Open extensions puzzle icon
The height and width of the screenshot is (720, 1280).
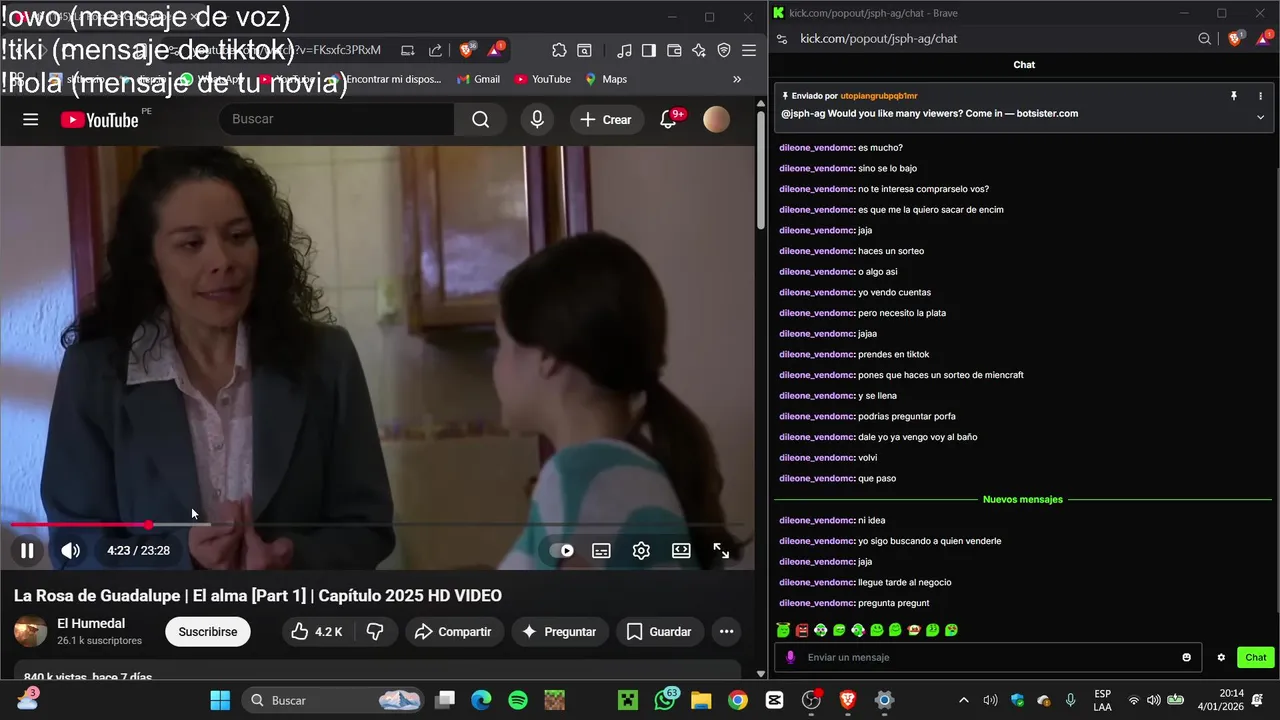tap(559, 50)
